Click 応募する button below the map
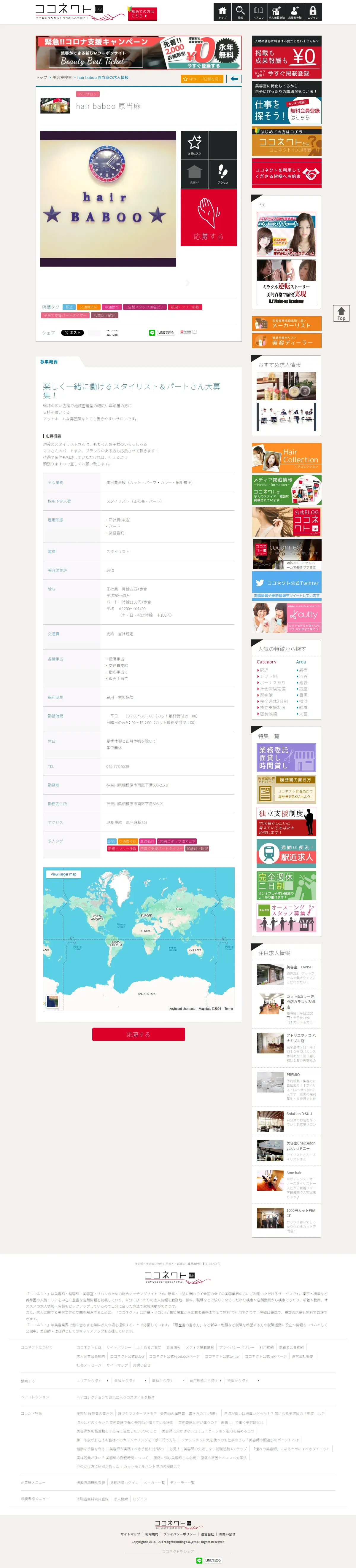Screen dimensions: 356x1568 point(138,1034)
